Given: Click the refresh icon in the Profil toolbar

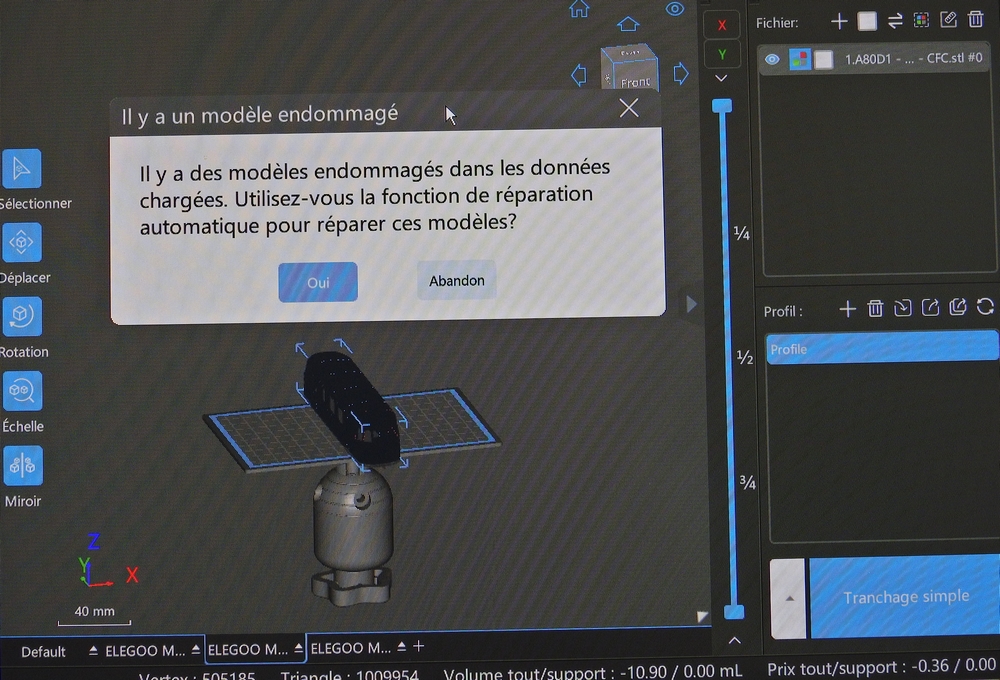Looking at the screenshot, I should tap(985, 306).
